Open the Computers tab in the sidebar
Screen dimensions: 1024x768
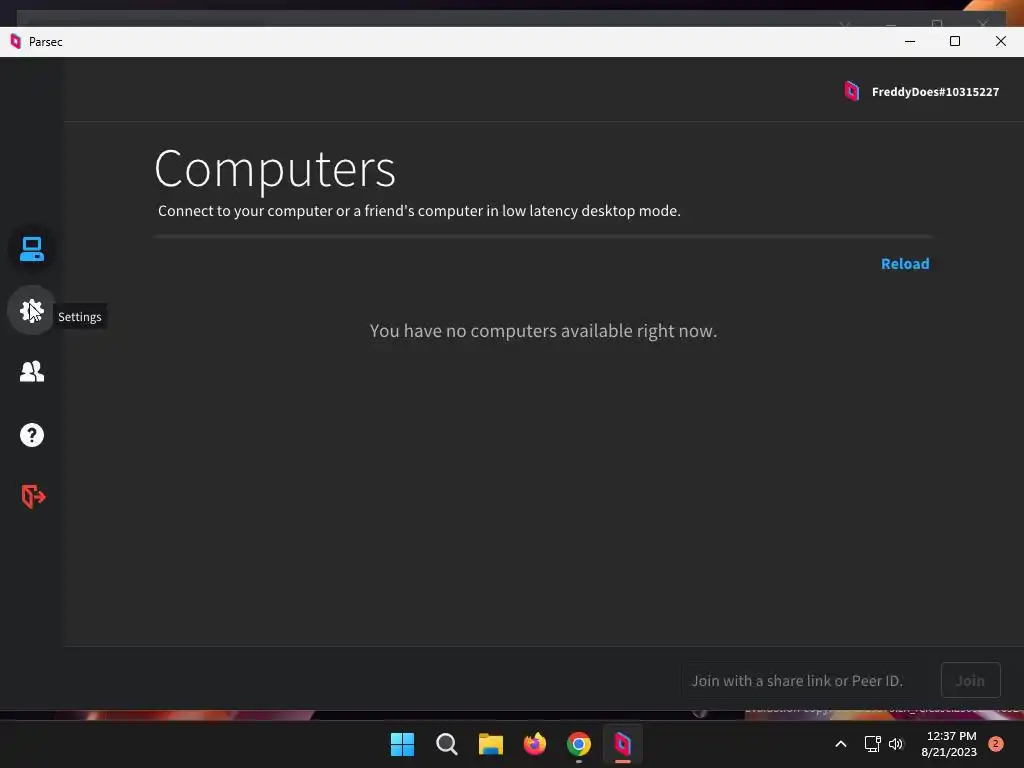31,249
